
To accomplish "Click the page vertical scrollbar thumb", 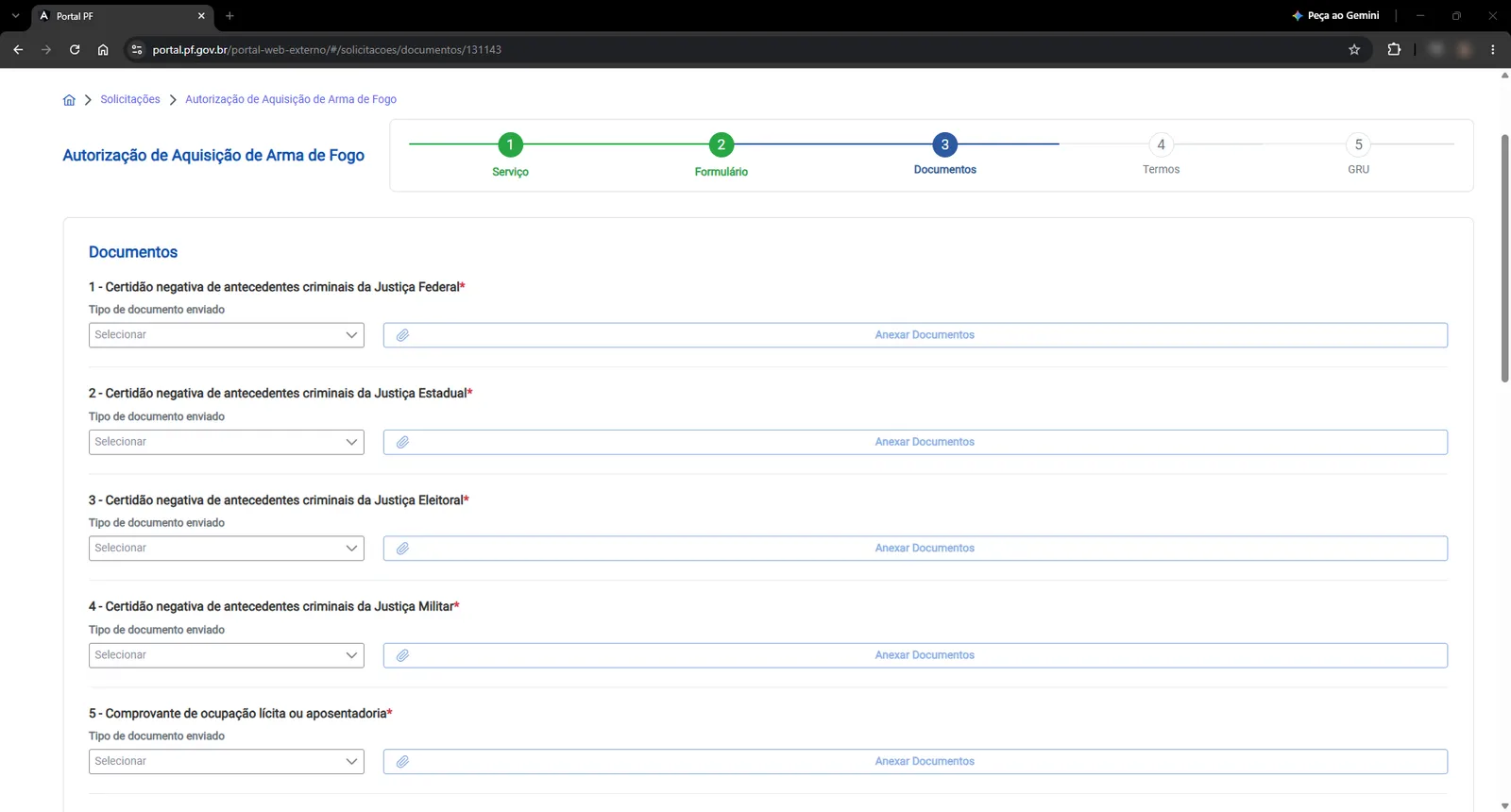I will tap(1504, 258).
